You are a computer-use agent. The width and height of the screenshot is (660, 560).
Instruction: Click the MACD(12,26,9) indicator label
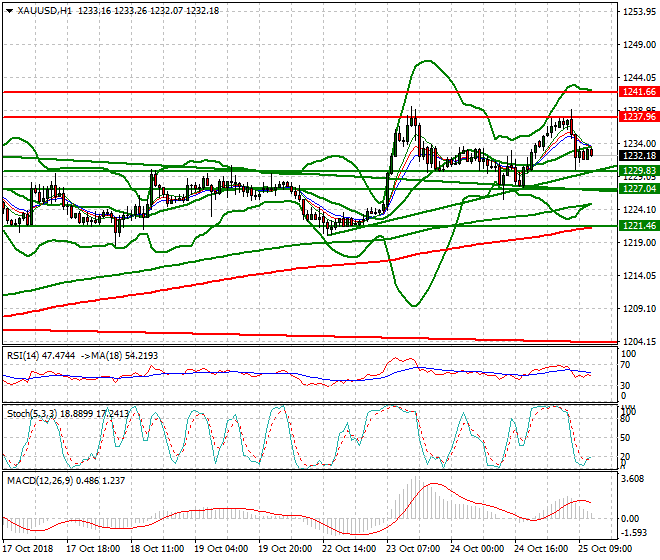pyautogui.click(x=40, y=480)
